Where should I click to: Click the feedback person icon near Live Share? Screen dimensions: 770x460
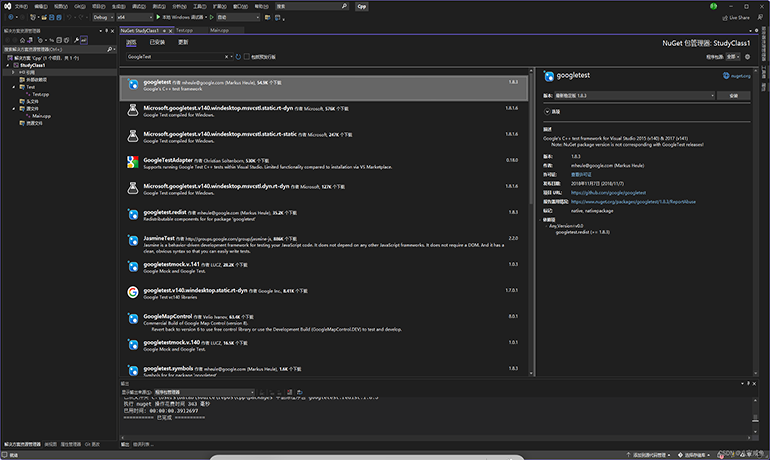tap(760, 17)
